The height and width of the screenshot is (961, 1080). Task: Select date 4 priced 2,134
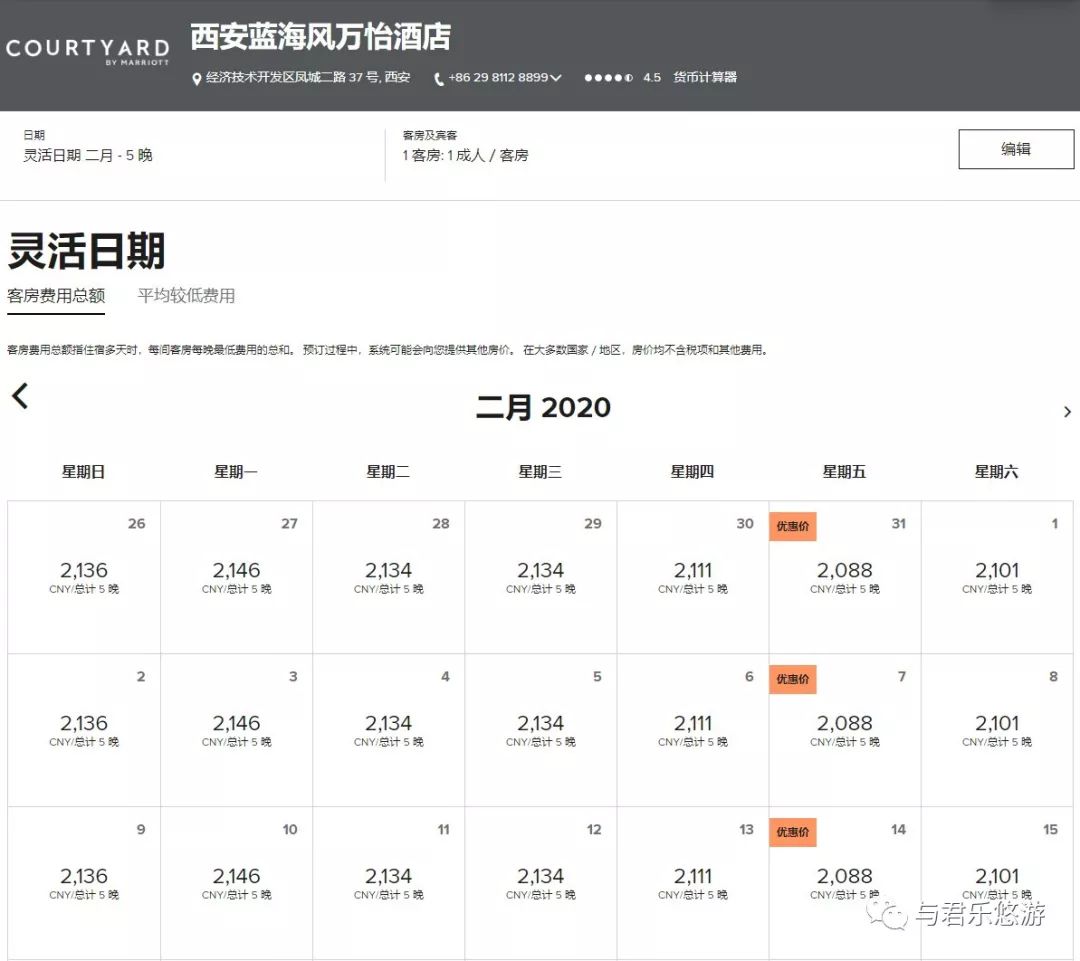tap(388, 730)
